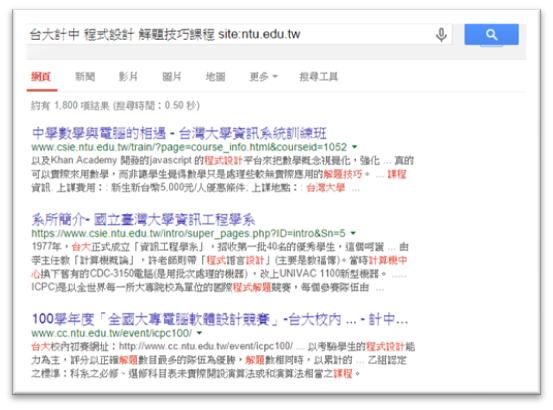Click the snippet line mentioning Khan Academy
The height and width of the screenshot is (410, 553).
pos(223,161)
